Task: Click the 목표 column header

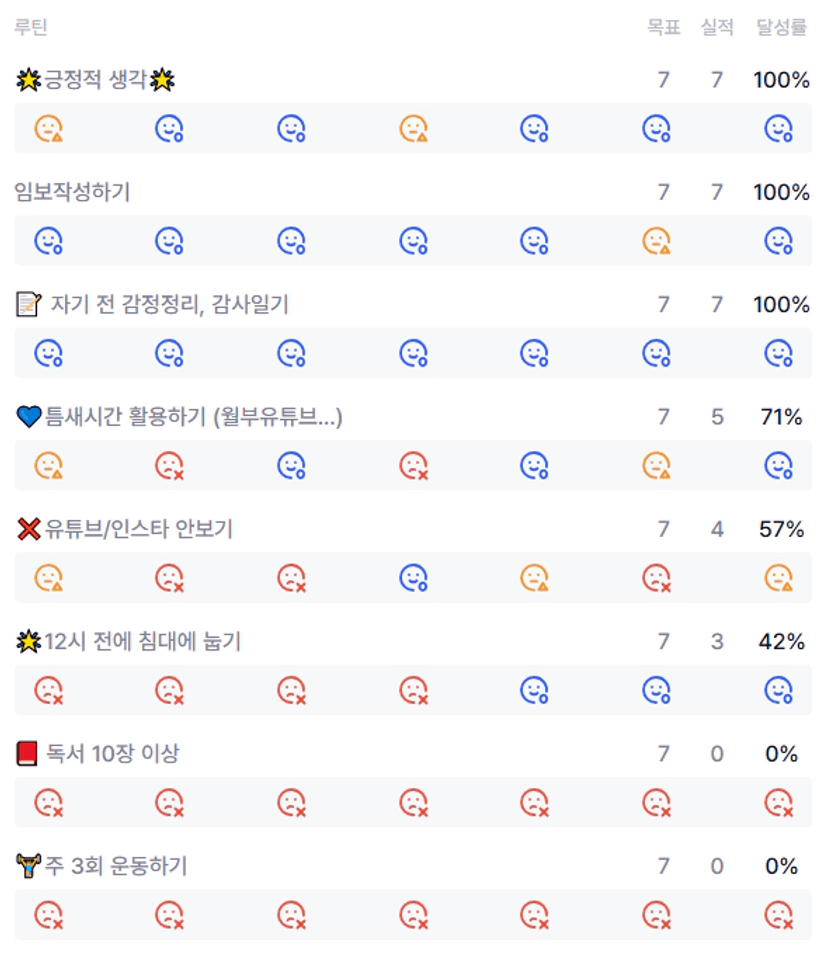Action: [663, 28]
